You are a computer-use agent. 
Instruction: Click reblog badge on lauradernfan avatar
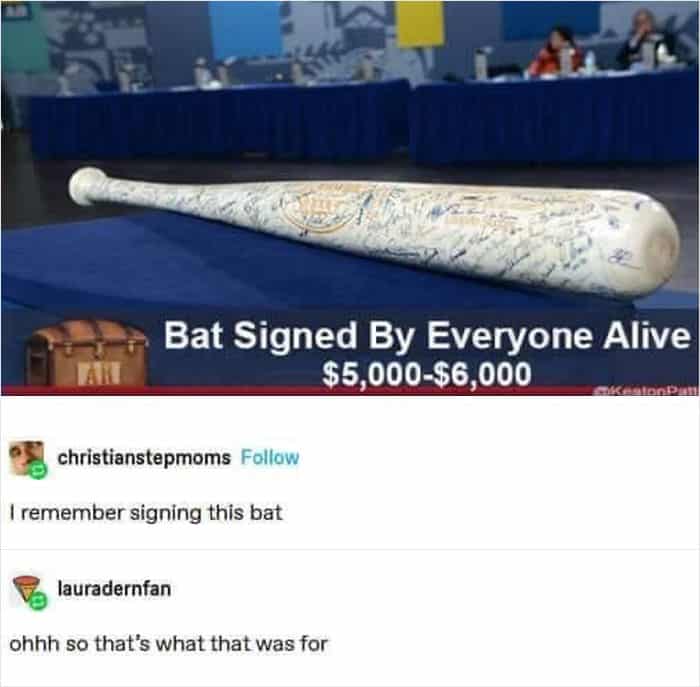(38, 601)
